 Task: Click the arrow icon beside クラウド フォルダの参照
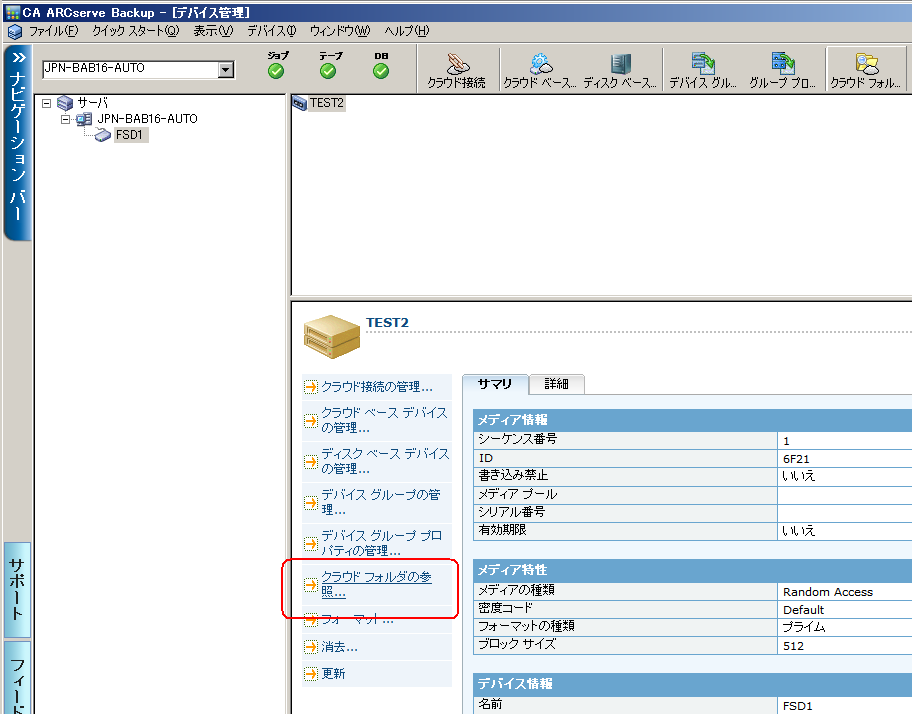(x=311, y=585)
